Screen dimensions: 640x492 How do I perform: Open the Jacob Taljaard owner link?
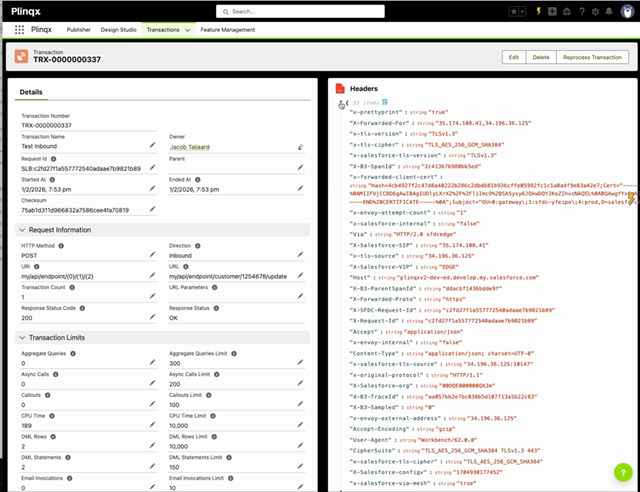[x=189, y=147]
